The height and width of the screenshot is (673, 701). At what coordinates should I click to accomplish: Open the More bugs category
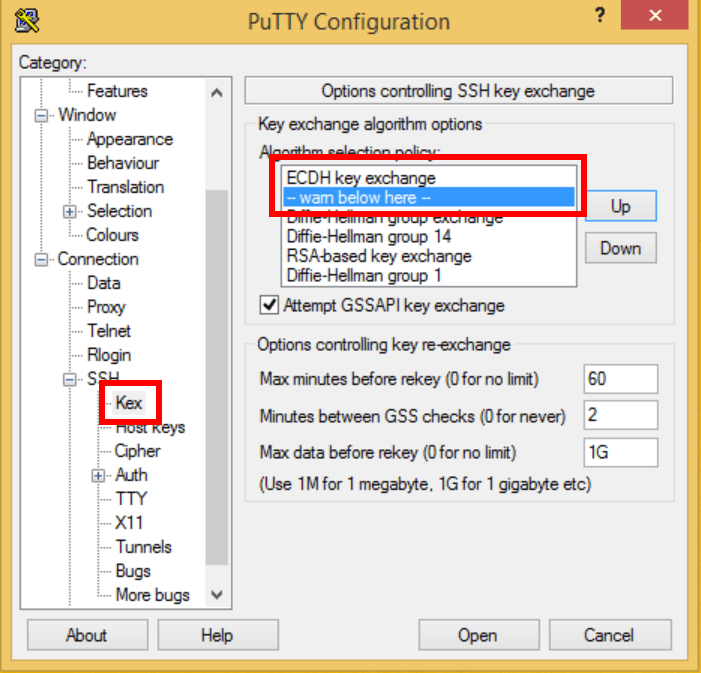coord(152,596)
